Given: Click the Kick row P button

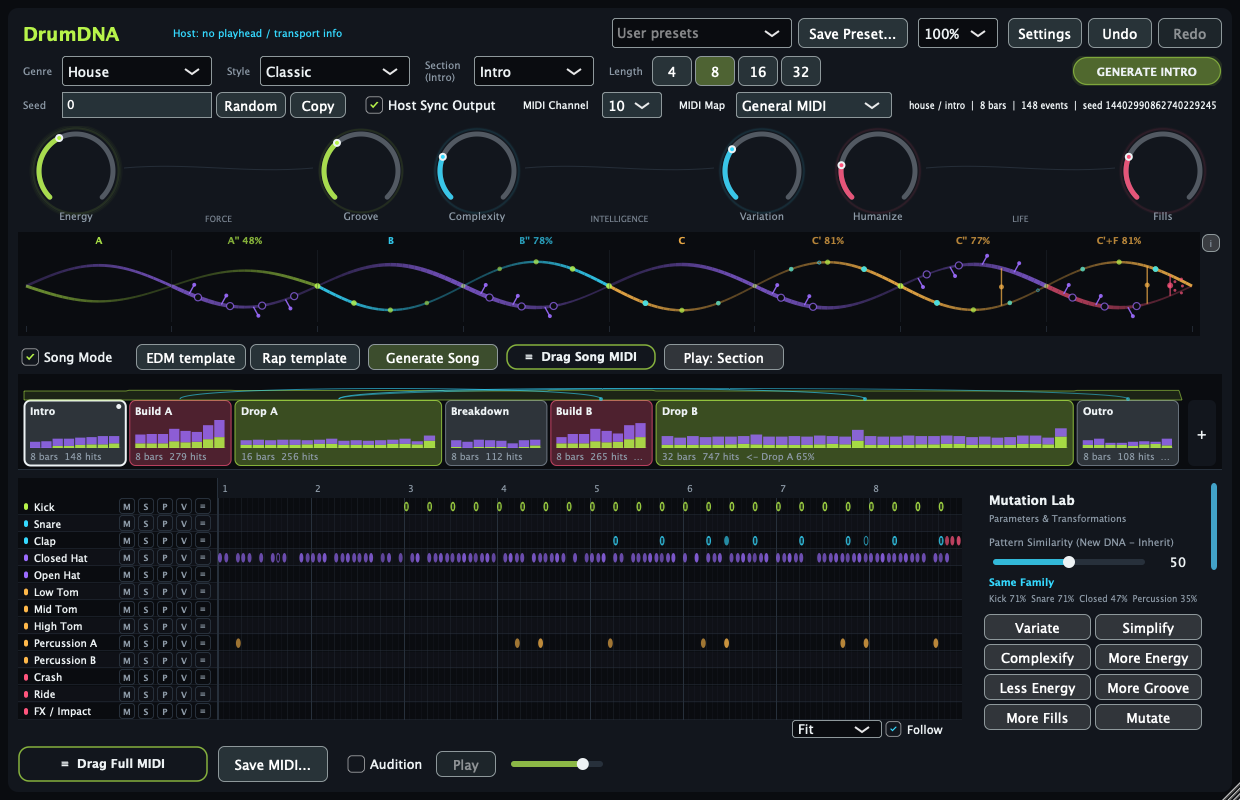Looking at the screenshot, I should point(165,507).
